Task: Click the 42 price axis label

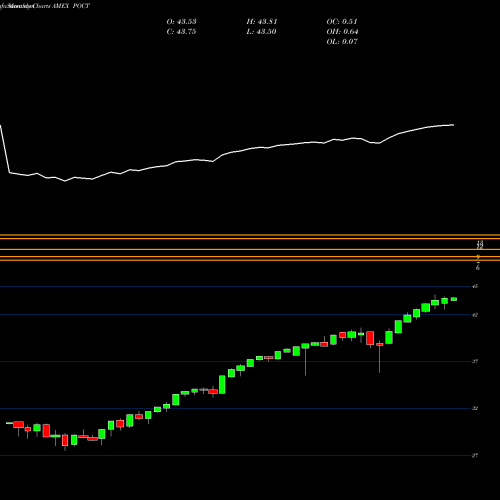Action: pos(475,315)
